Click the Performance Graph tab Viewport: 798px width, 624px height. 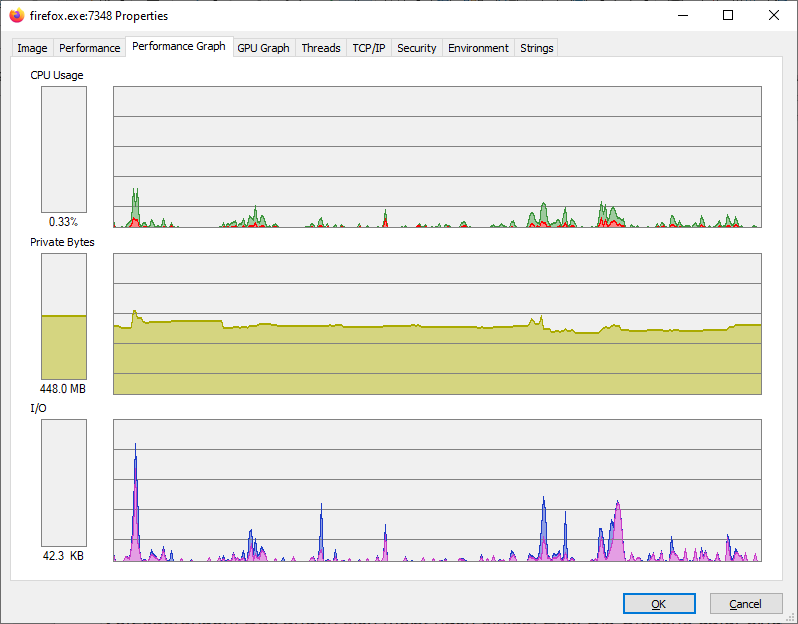(x=179, y=46)
